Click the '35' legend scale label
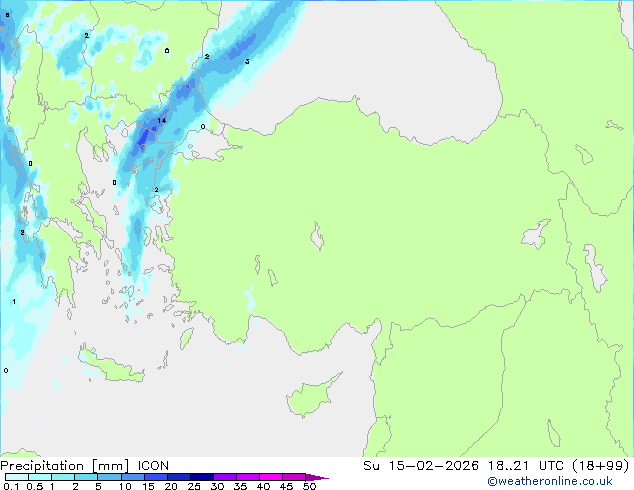Viewport: 634px width, 490px height. (240, 486)
